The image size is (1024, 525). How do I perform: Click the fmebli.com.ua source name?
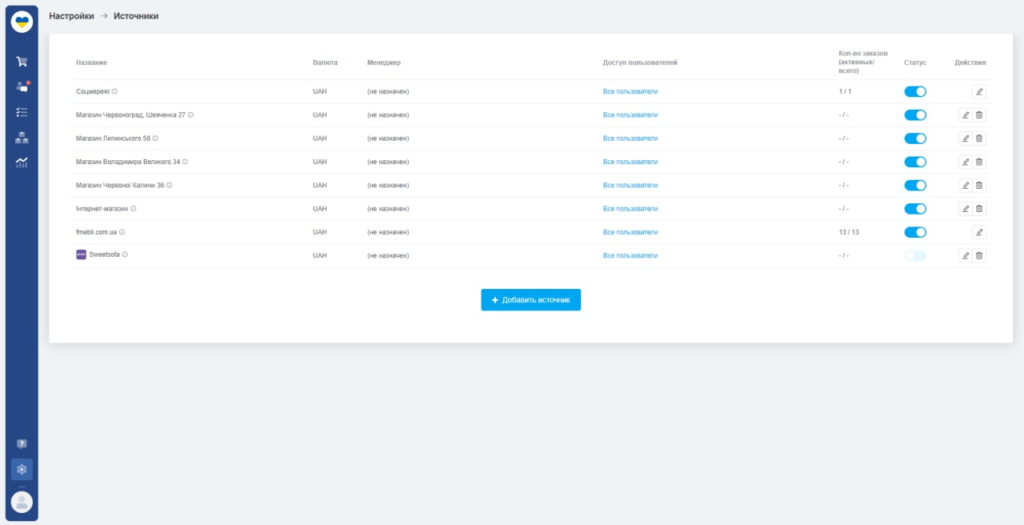pyautogui.click(x=97, y=232)
